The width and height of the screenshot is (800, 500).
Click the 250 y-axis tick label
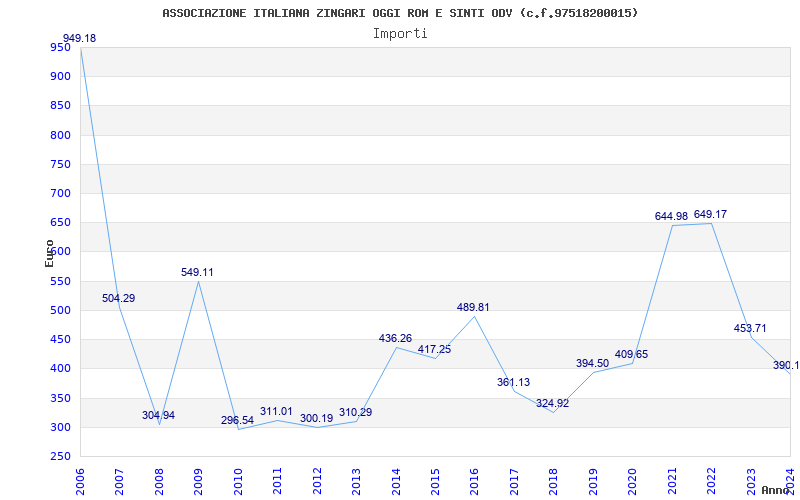point(60,456)
